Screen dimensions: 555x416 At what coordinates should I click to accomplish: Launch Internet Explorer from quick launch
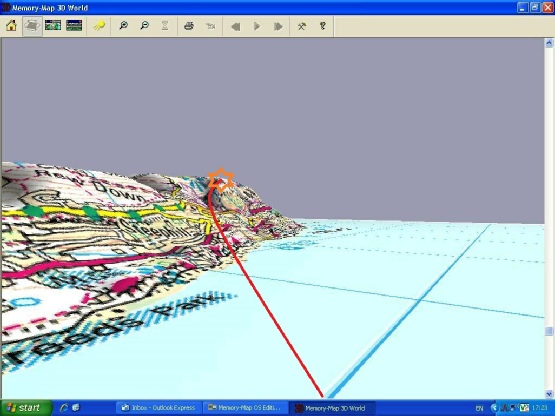64,408
